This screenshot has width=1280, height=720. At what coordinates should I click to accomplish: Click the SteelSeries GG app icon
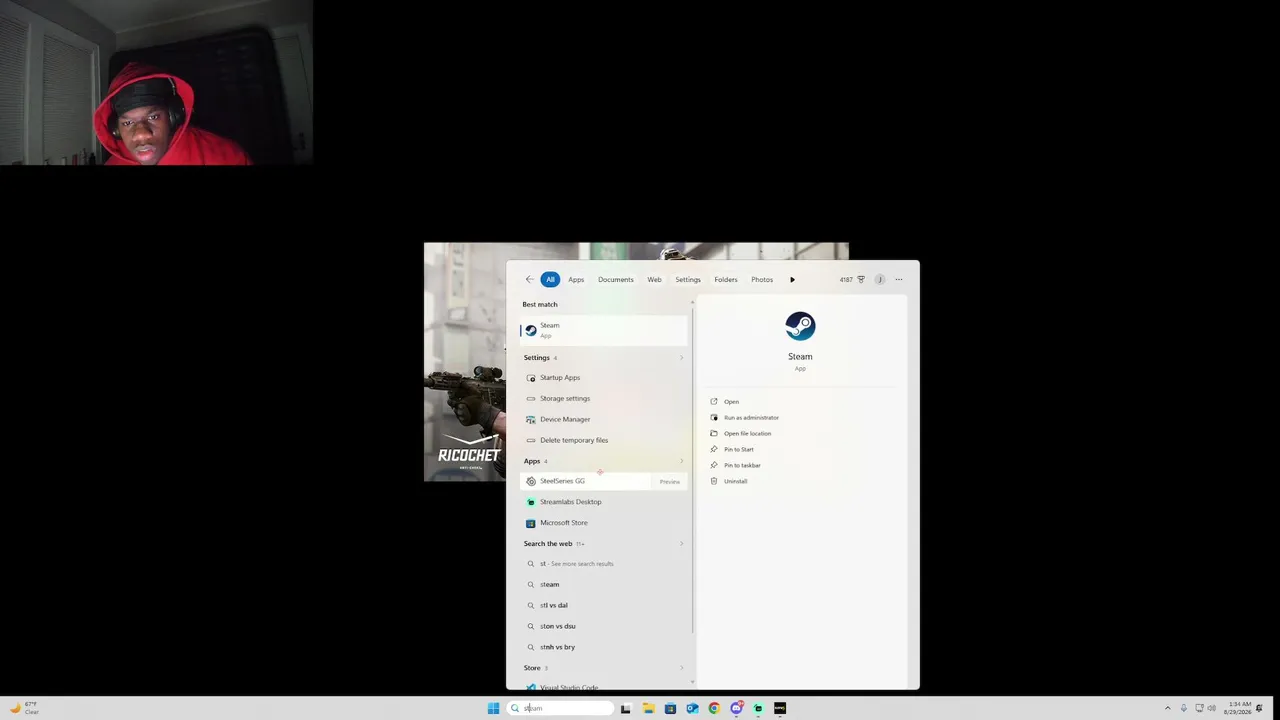pos(531,481)
